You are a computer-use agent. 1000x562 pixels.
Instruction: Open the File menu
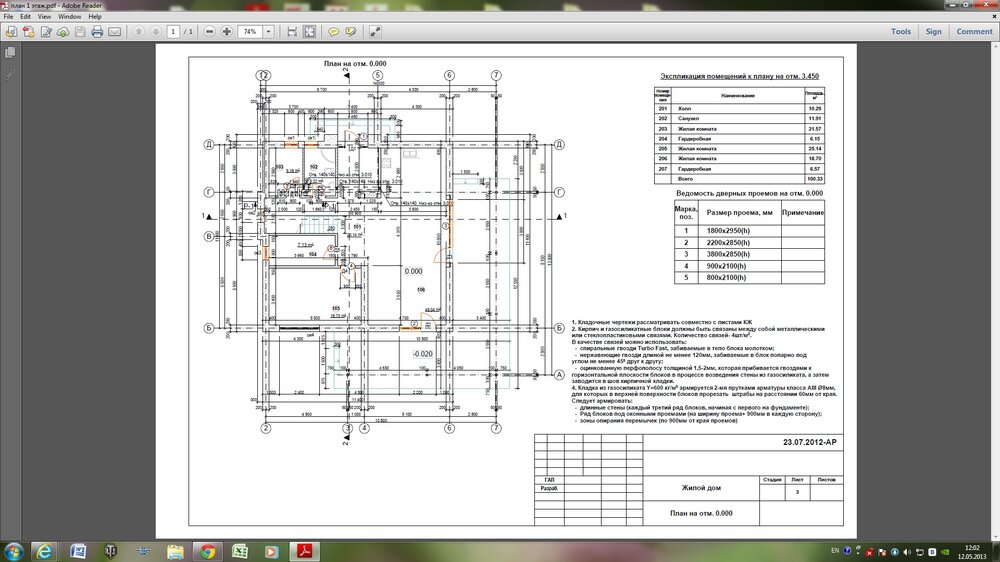point(9,17)
